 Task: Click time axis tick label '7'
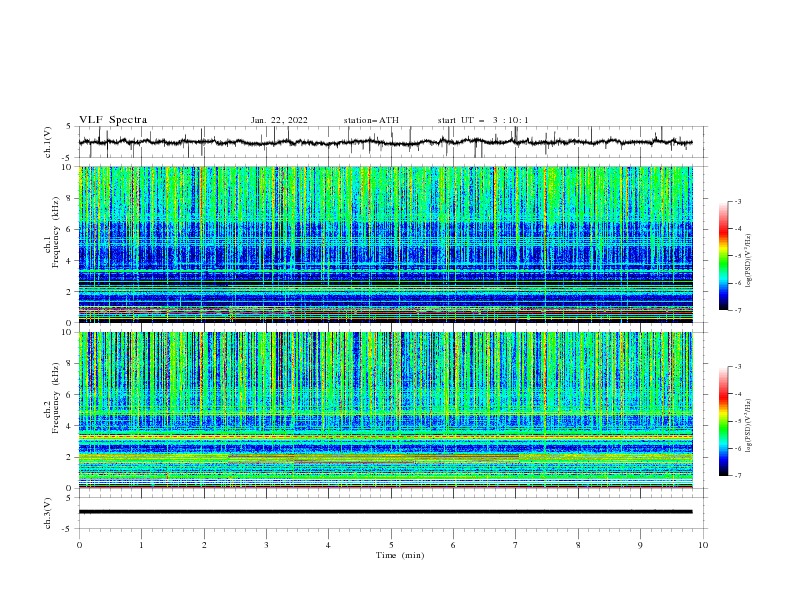click(x=516, y=545)
